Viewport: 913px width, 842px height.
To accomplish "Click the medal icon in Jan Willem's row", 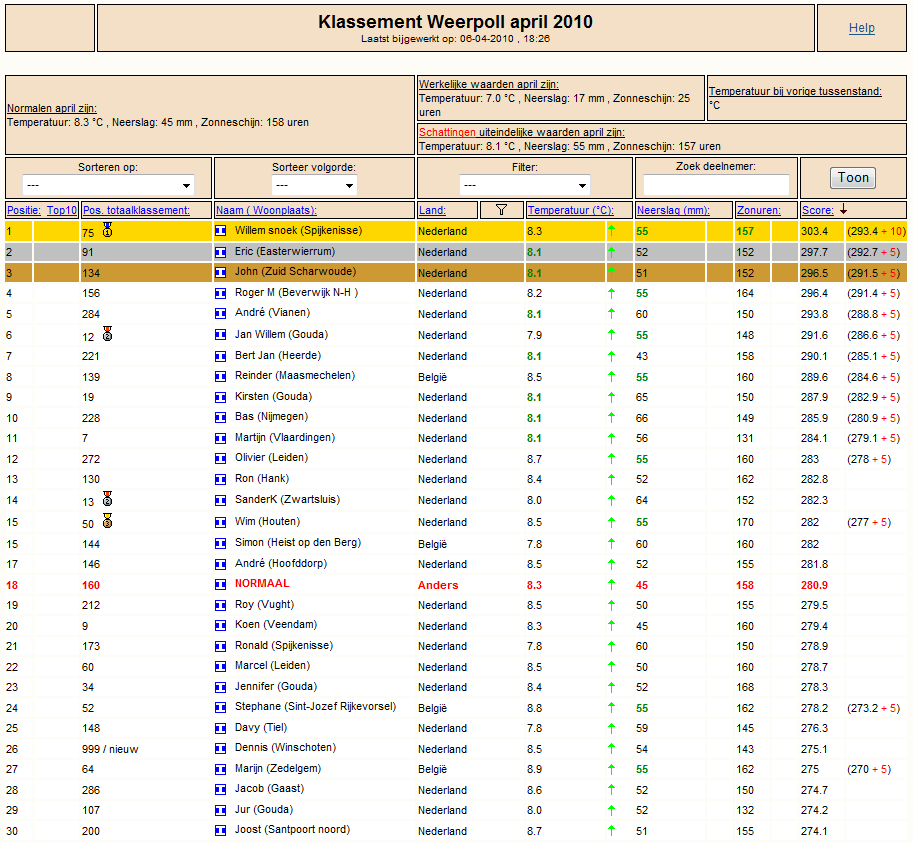I will (108, 334).
